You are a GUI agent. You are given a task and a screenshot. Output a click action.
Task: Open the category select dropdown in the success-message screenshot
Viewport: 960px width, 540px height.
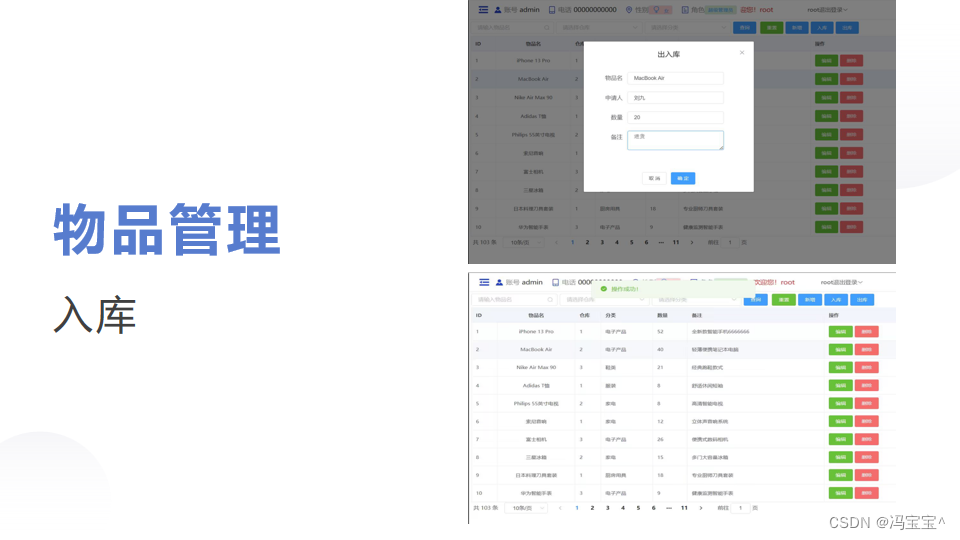696,299
